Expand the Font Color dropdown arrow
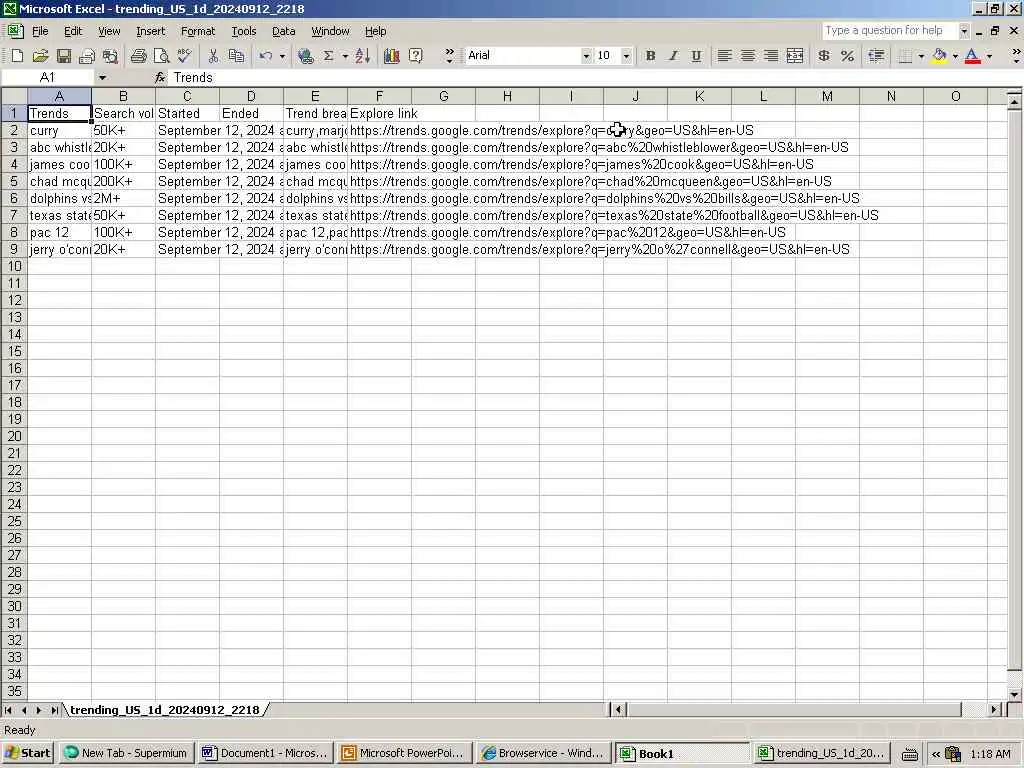The width and height of the screenshot is (1024, 768). (x=989, y=56)
